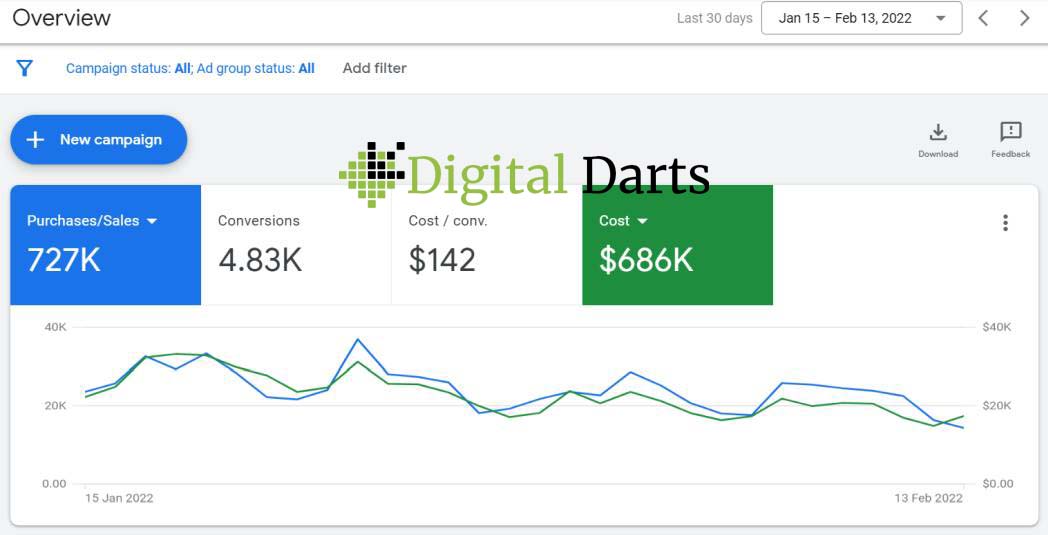The width and height of the screenshot is (1048, 535).
Task: Click the 40K left axis label
Action: tap(55, 327)
